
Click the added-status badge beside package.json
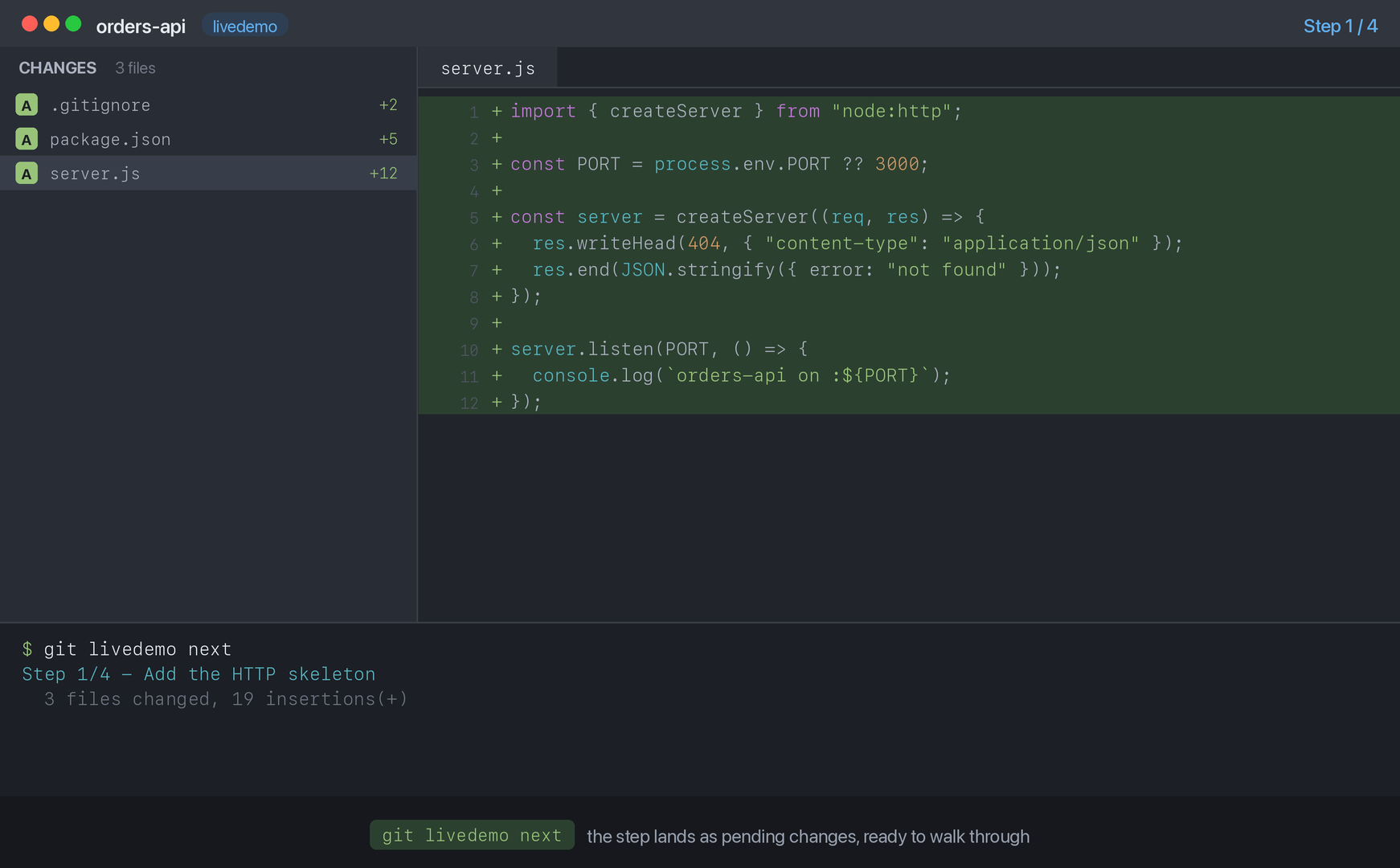point(27,139)
